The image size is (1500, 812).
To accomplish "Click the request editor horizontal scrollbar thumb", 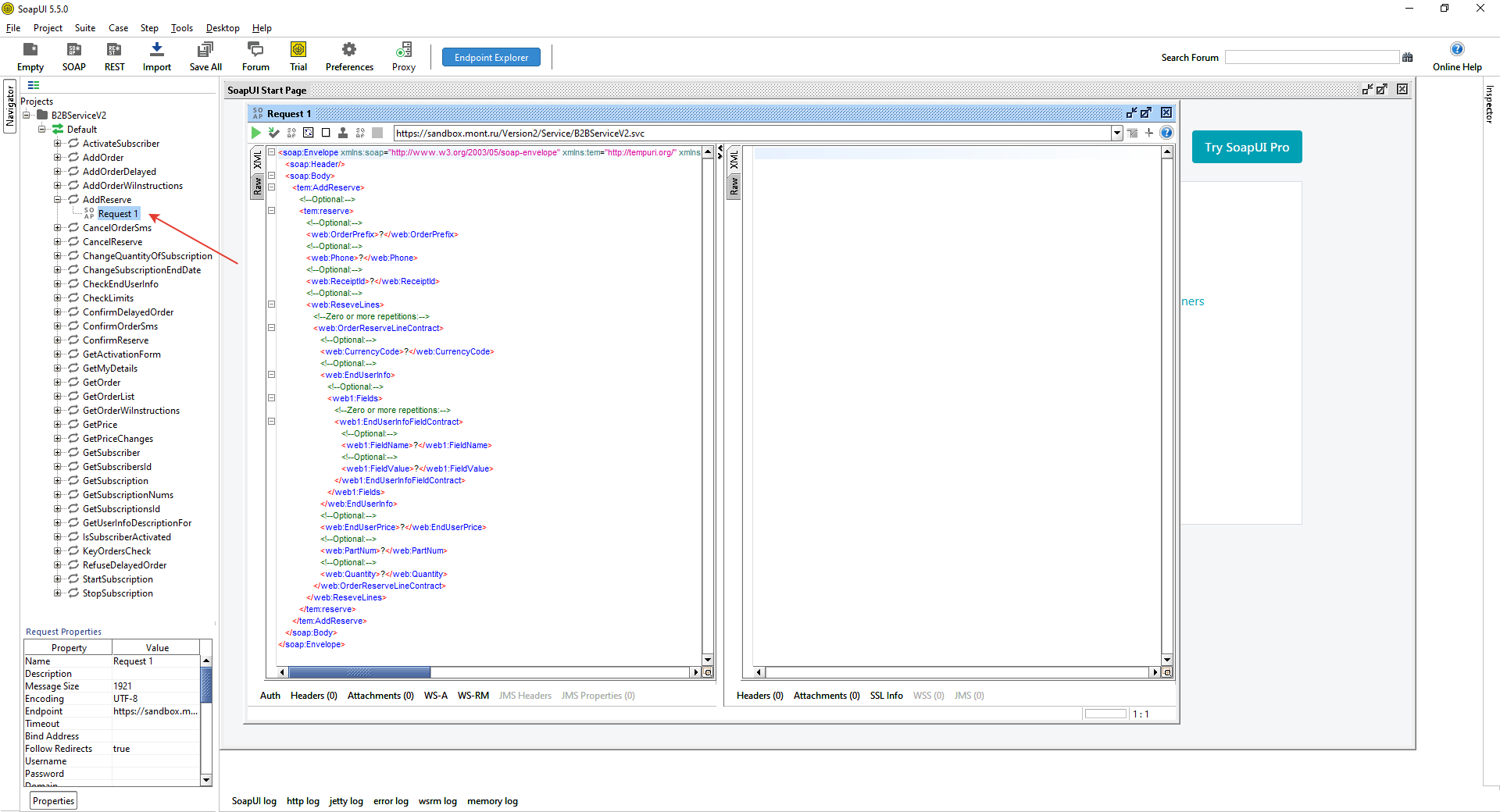I will tap(359, 672).
